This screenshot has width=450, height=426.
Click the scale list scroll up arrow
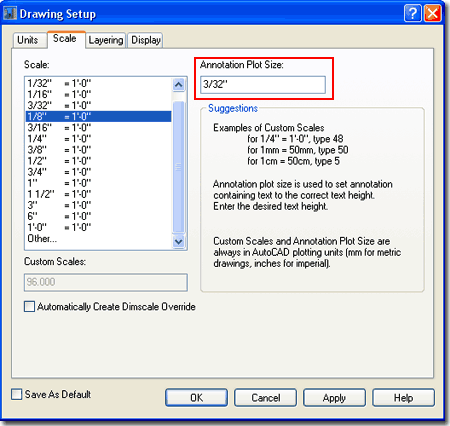point(179,85)
